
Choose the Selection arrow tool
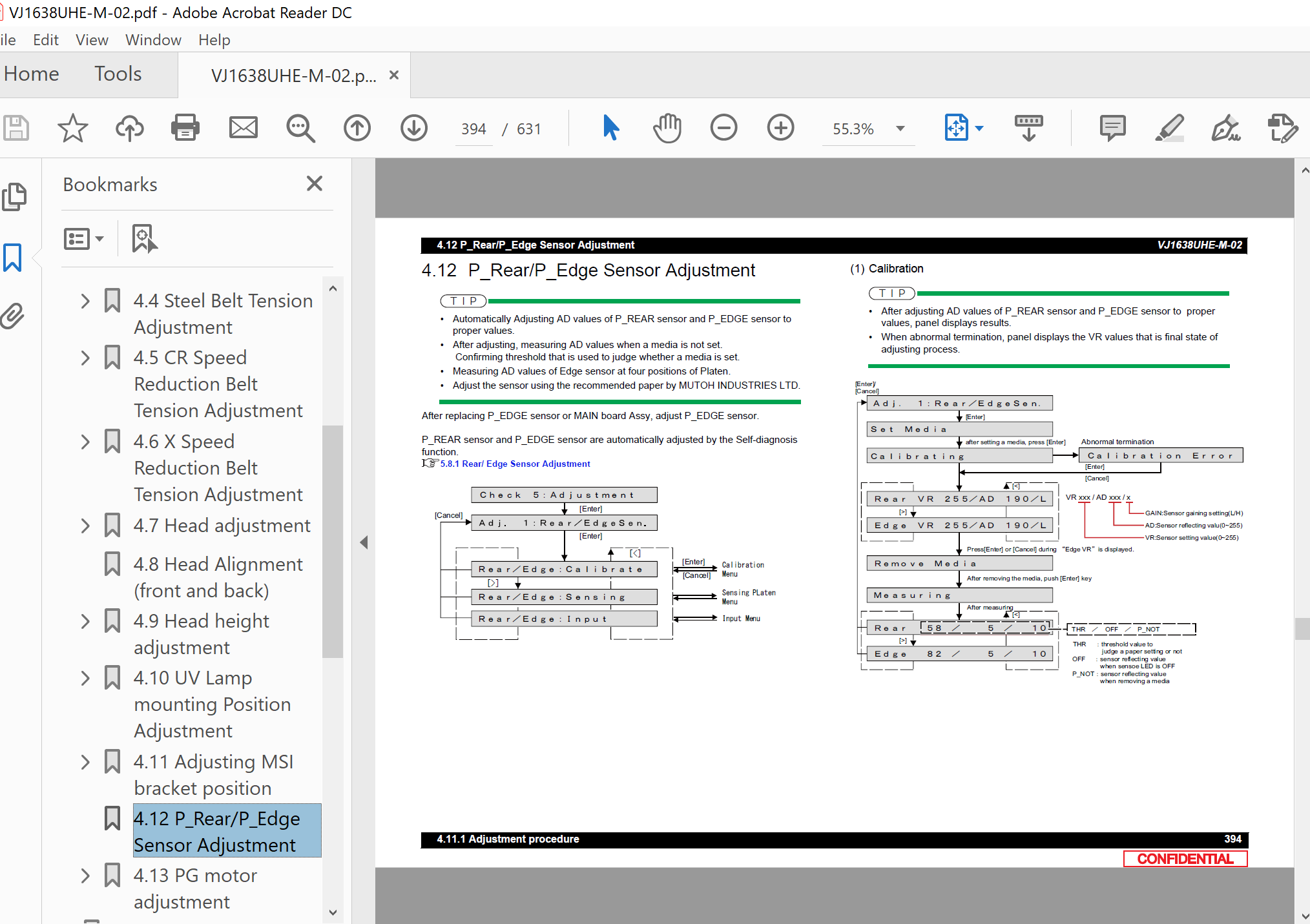click(x=610, y=128)
